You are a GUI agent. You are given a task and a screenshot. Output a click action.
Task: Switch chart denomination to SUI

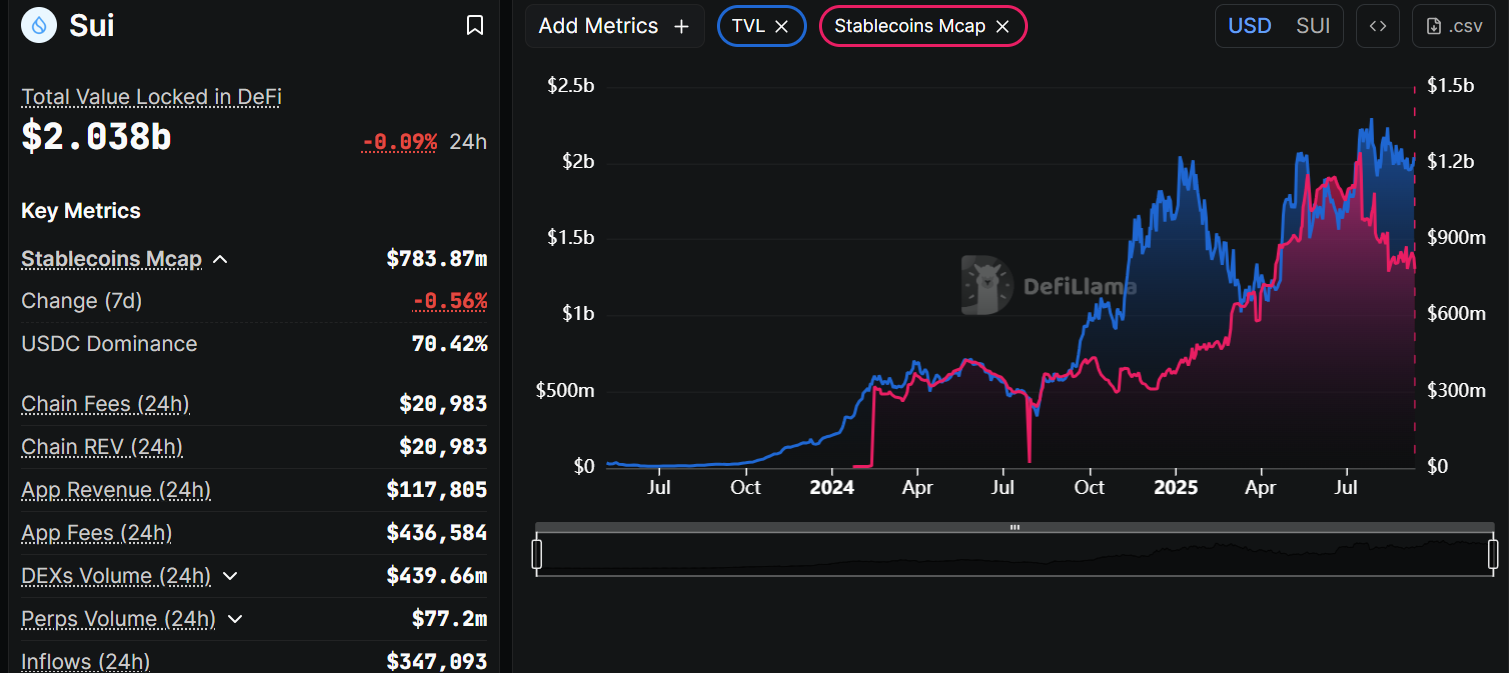tap(1313, 26)
